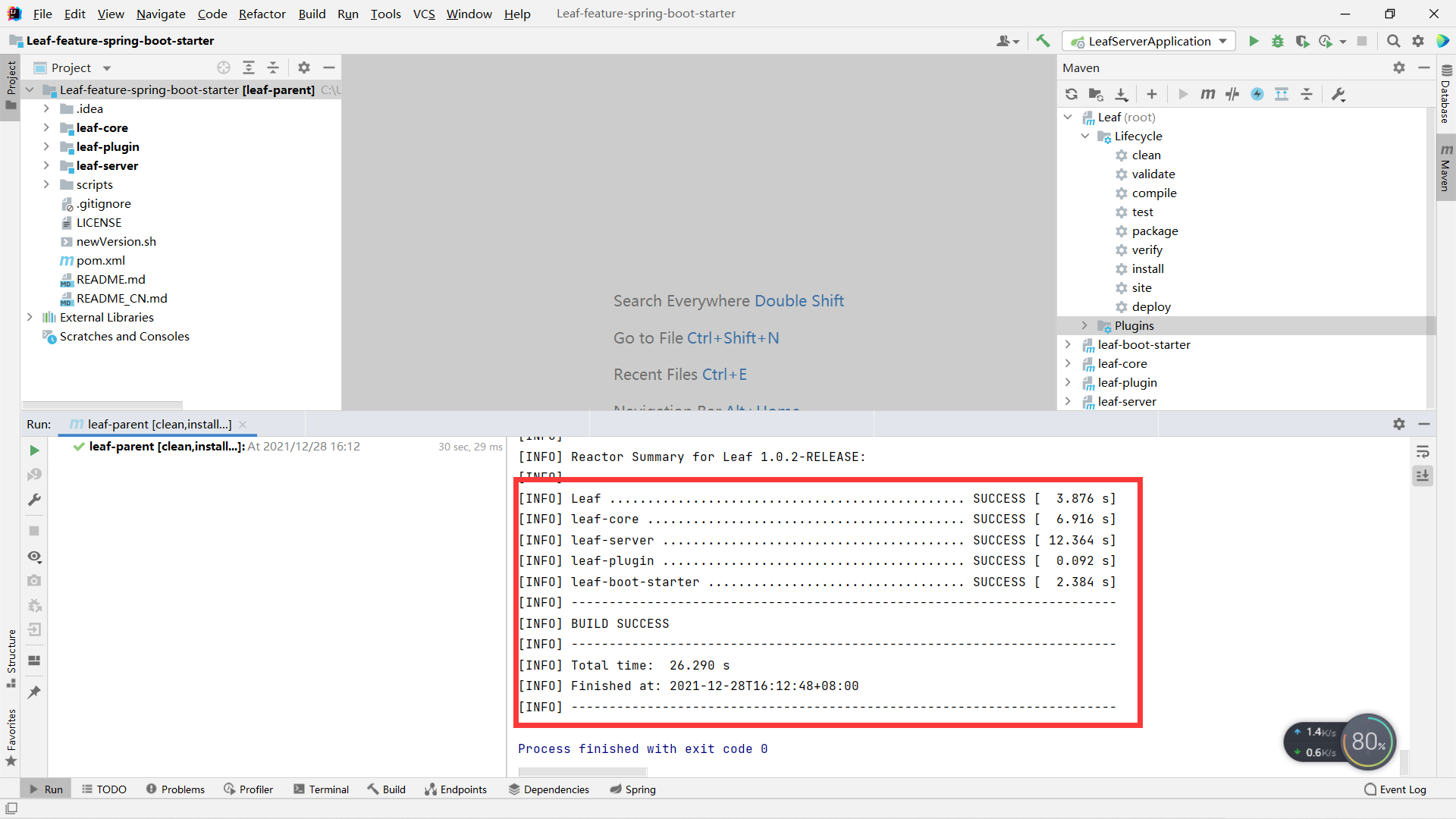Expand leaf-boot-starter Maven module
This screenshot has width=1456, height=819.
coord(1068,344)
